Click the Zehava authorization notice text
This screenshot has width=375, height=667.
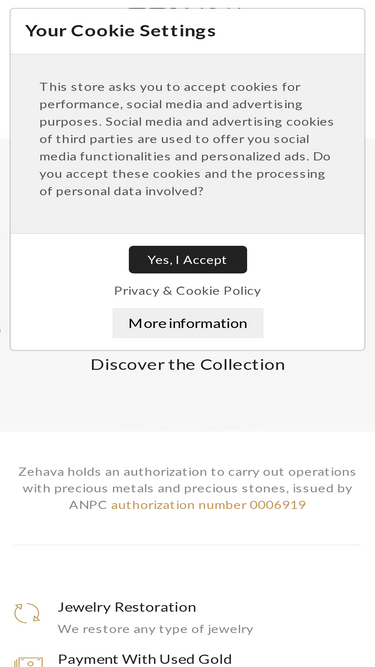pos(188,488)
